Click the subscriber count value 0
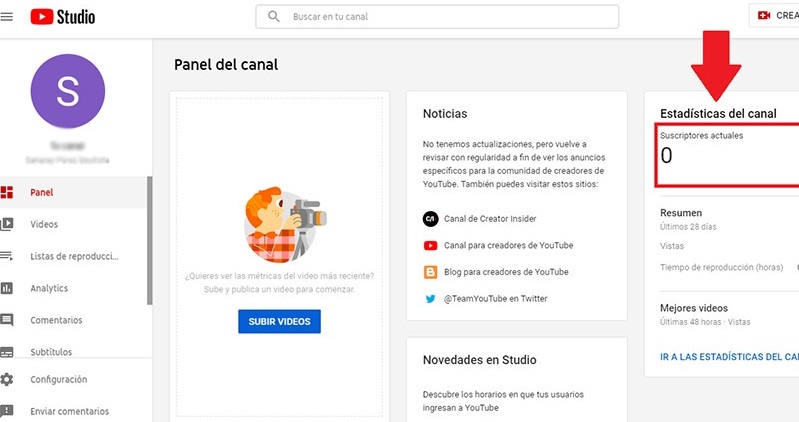799x422 pixels. (667, 155)
